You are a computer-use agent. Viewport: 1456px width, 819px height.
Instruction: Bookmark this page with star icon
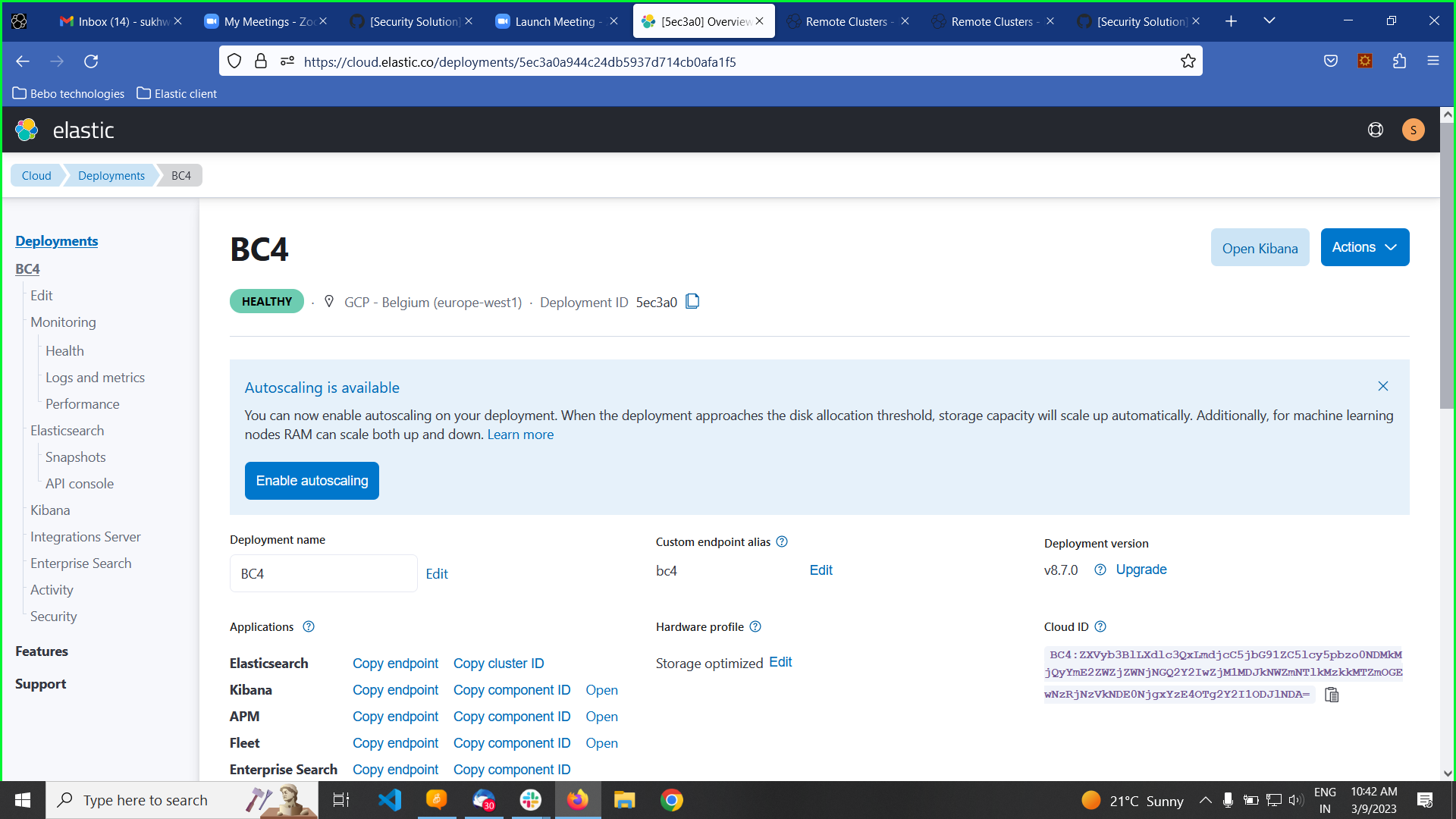1188,61
